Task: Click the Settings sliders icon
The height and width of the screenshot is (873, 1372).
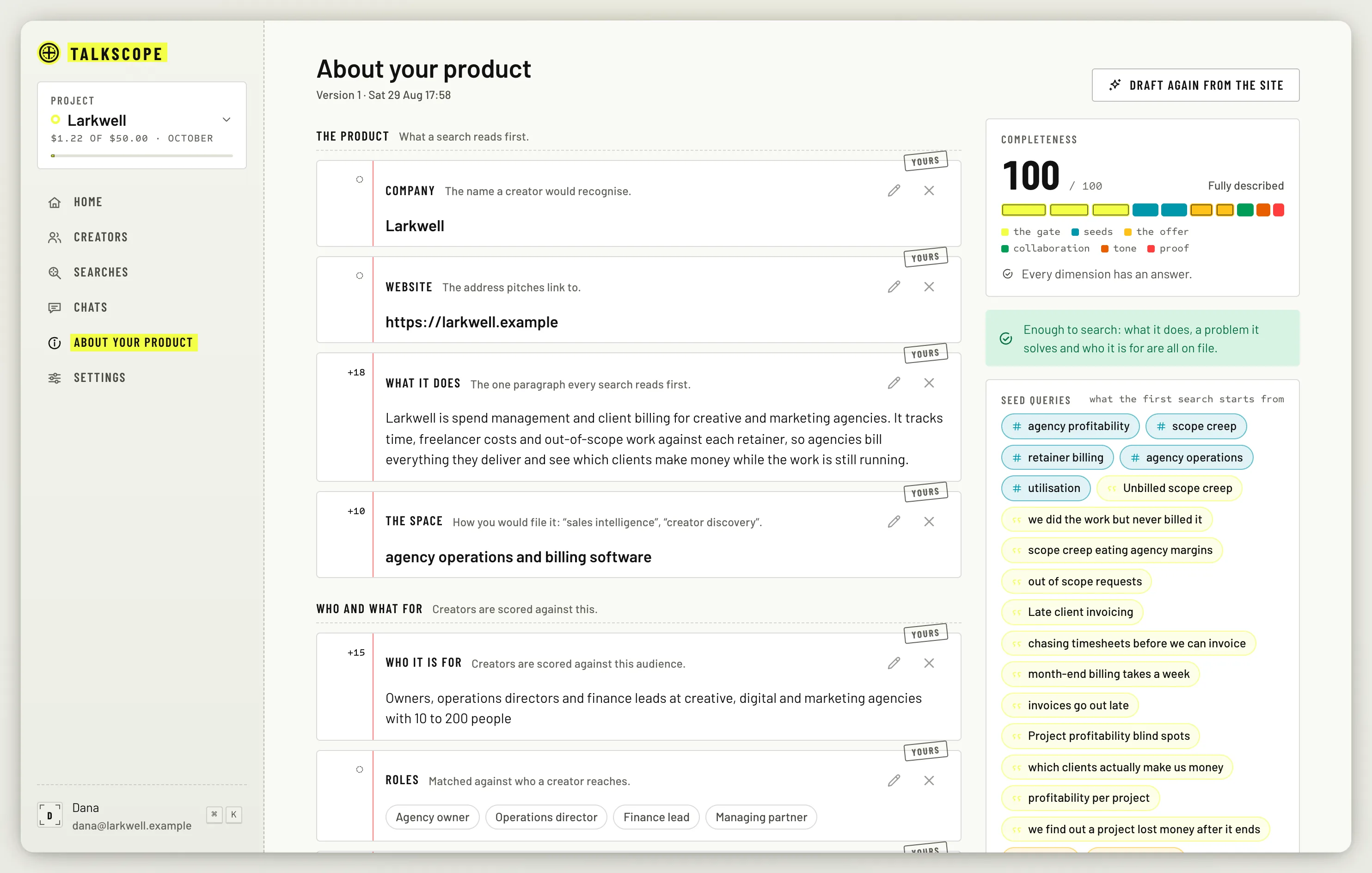Action: (x=55, y=378)
